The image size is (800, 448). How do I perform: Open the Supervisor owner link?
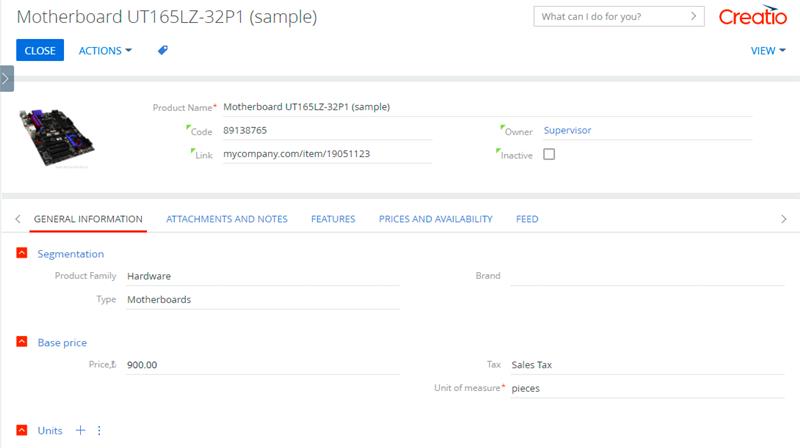pos(567,130)
